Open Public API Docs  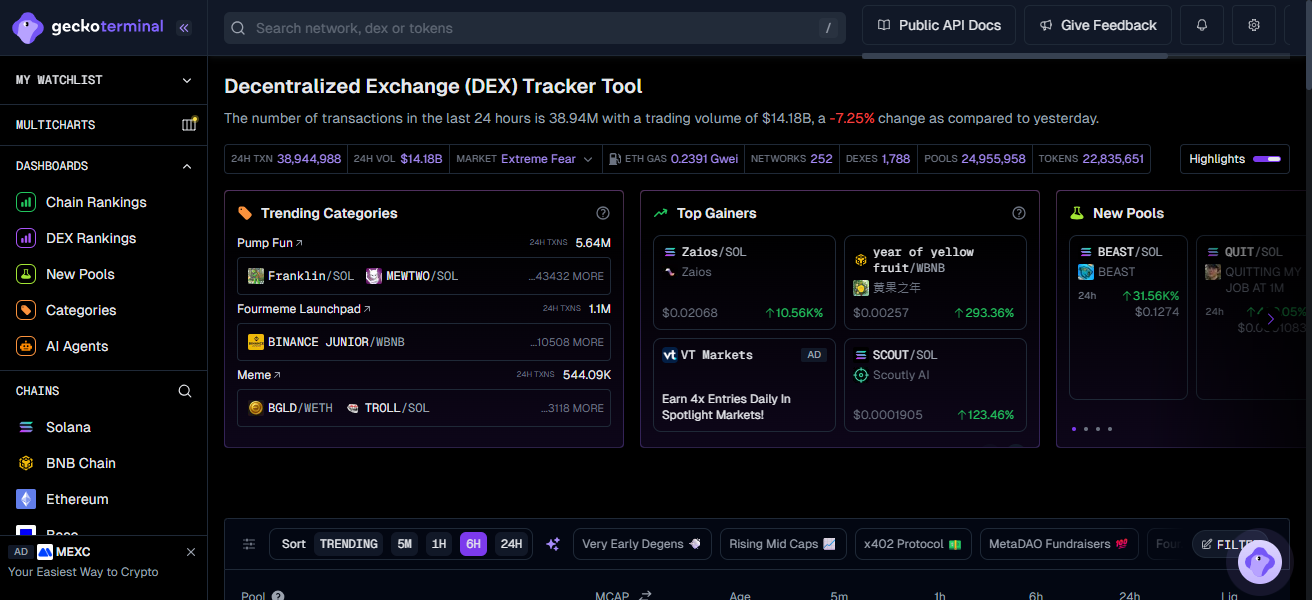pos(939,25)
